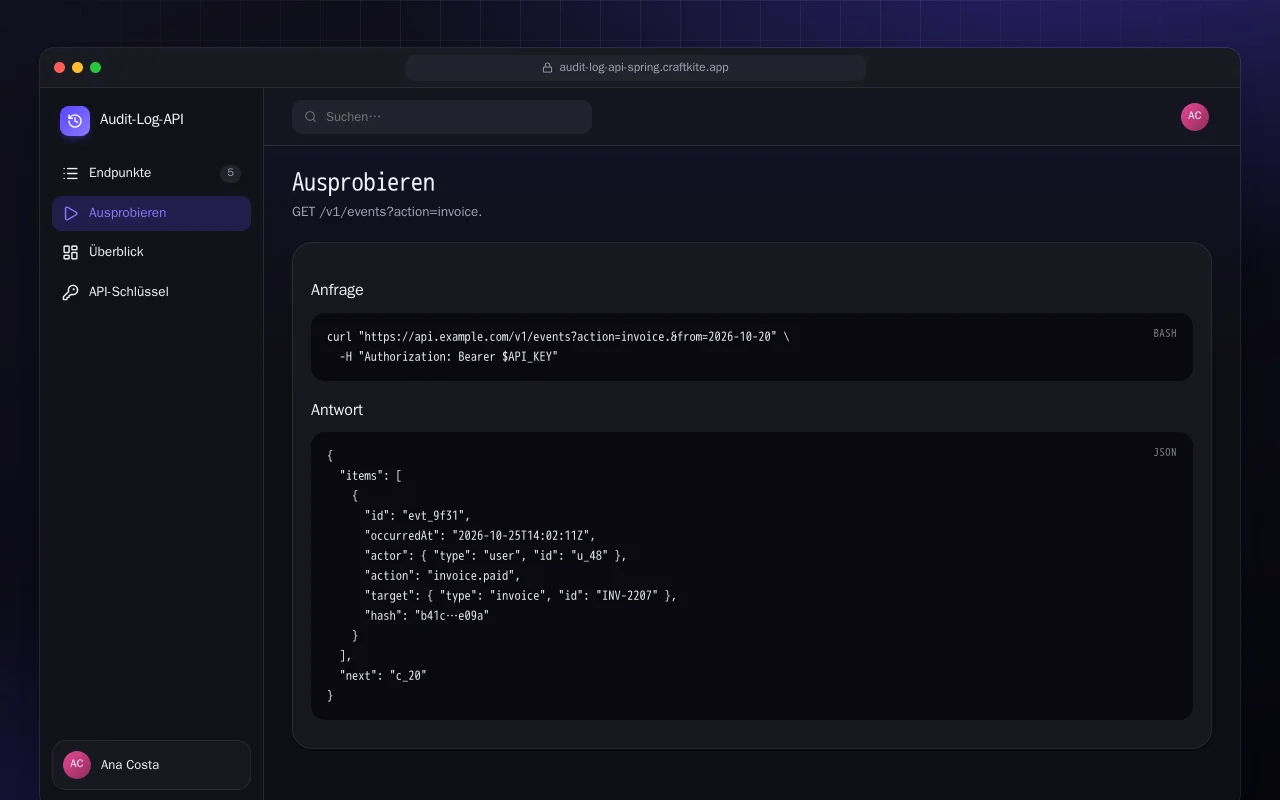Click the Ausprobieren page heading
Screen dimensions: 1280x800
pos(363,183)
